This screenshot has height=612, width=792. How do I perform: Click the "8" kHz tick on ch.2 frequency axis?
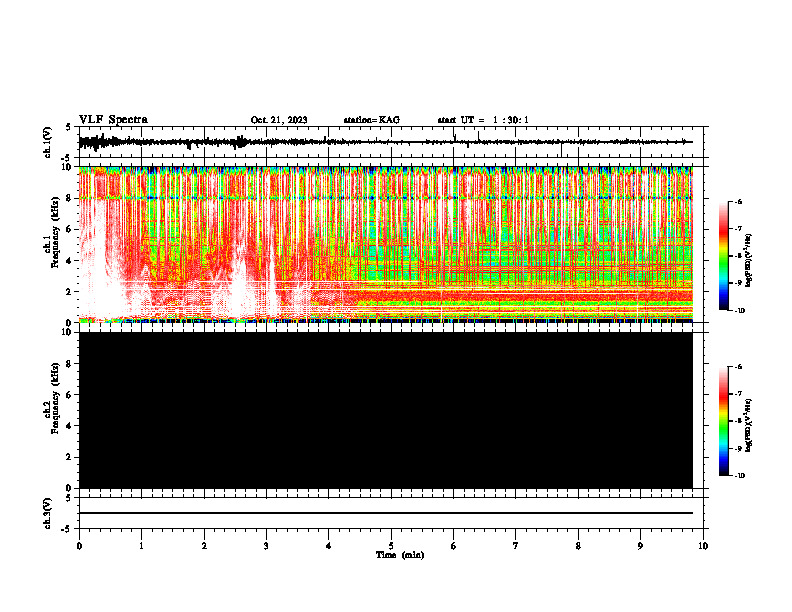pyautogui.click(x=70, y=364)
